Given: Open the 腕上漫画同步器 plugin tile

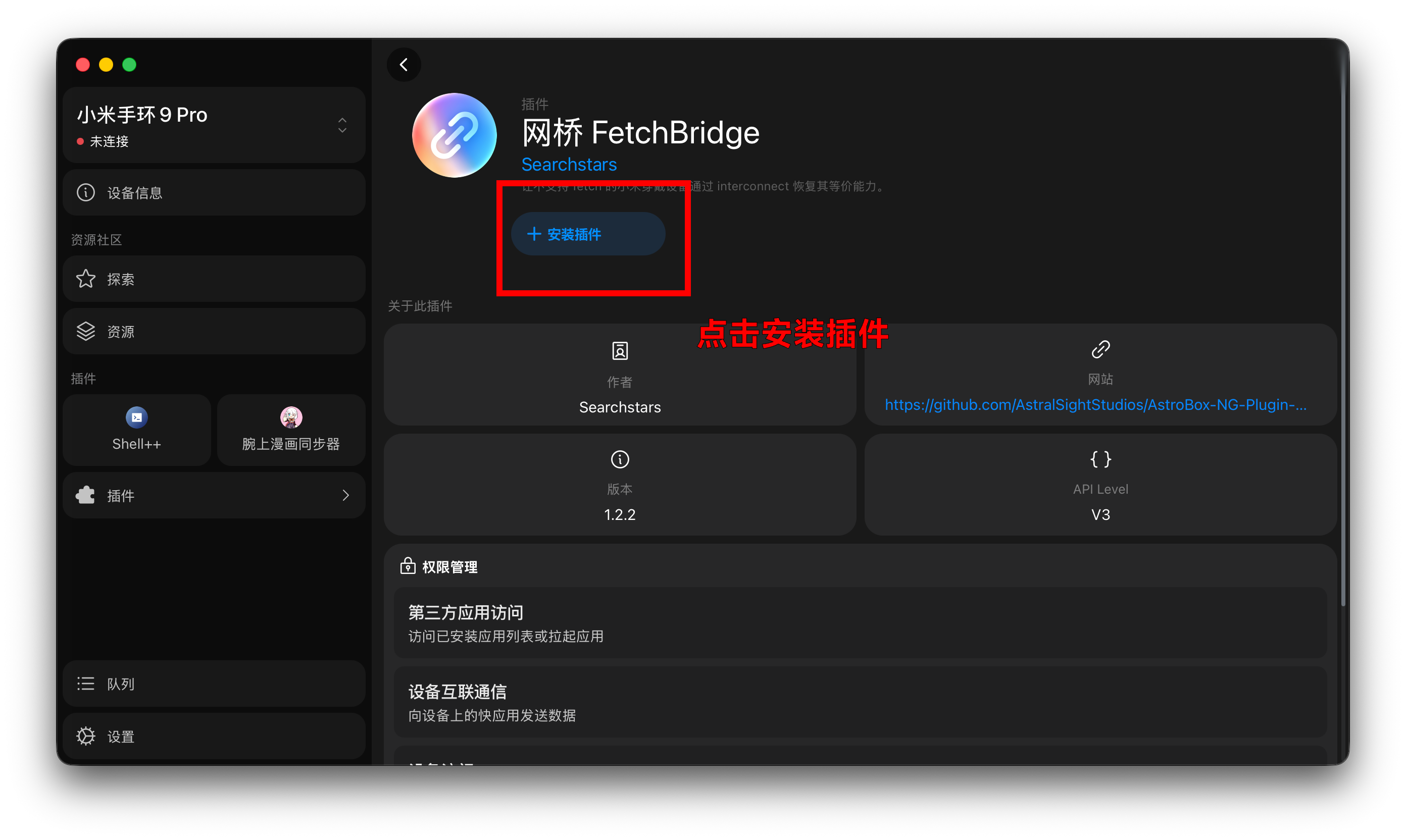Looking at the screenshot, I should pyautogui.click(x=291, y=430).
